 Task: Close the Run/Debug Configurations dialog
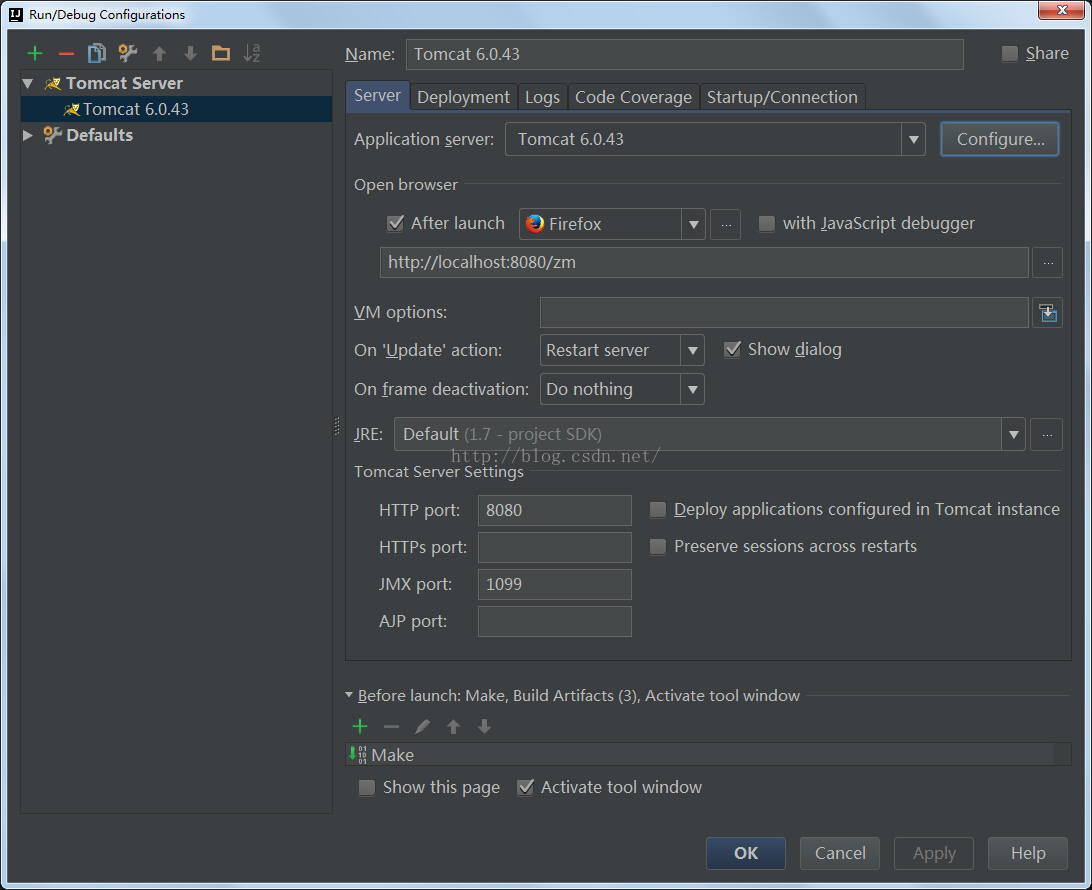tap(1061, 10)
